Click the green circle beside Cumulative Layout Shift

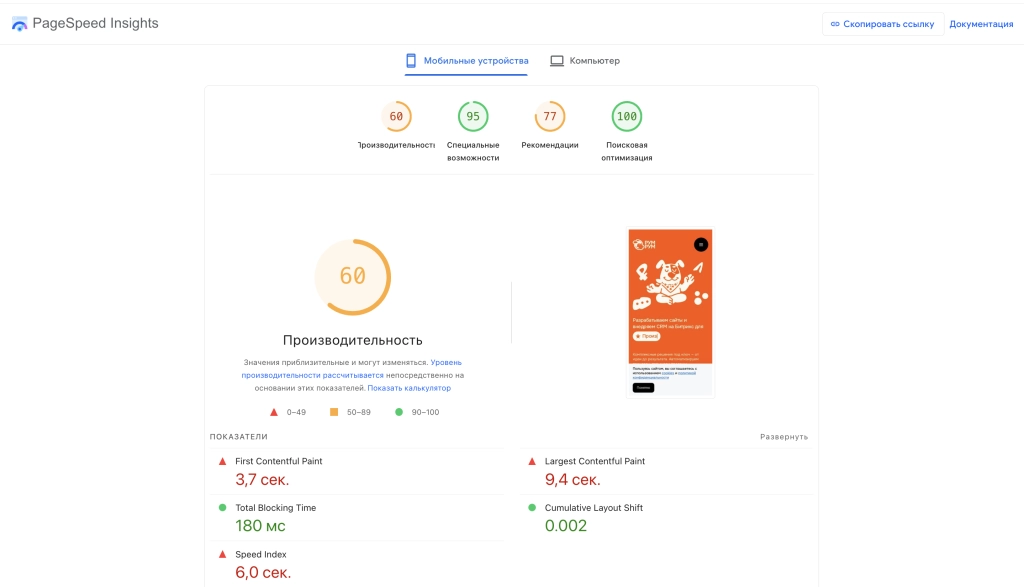click(531, 507)
